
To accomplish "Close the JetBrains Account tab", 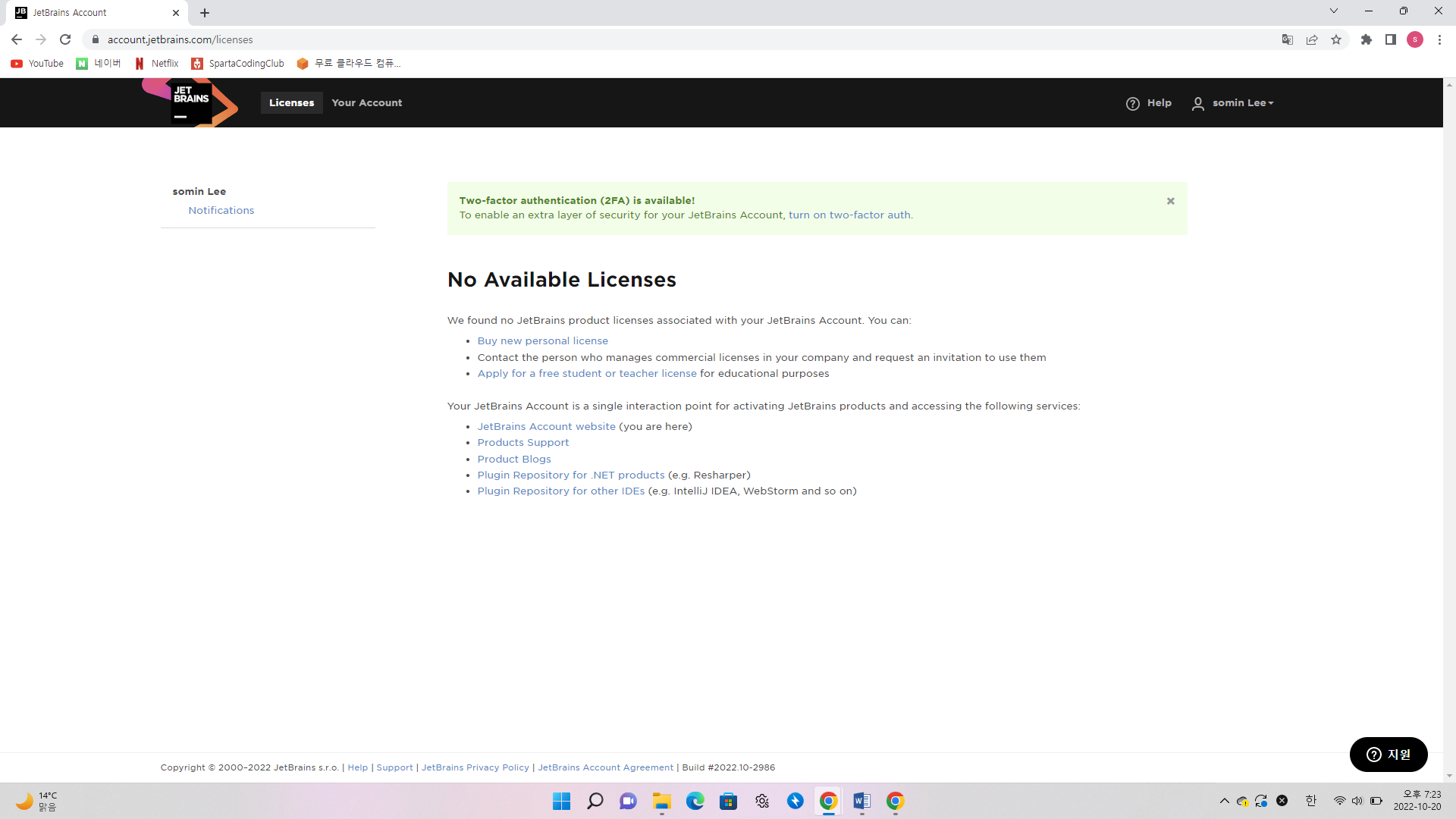I will [x=176, y=13].
